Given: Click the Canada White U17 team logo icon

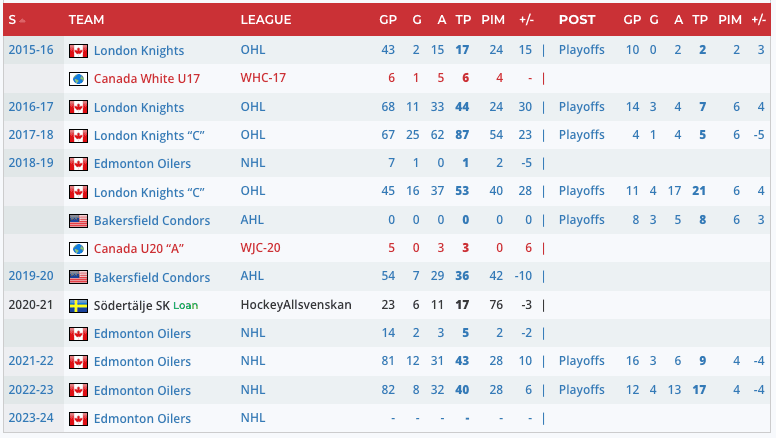Looking at the screenshot, I should pos(78,78).
